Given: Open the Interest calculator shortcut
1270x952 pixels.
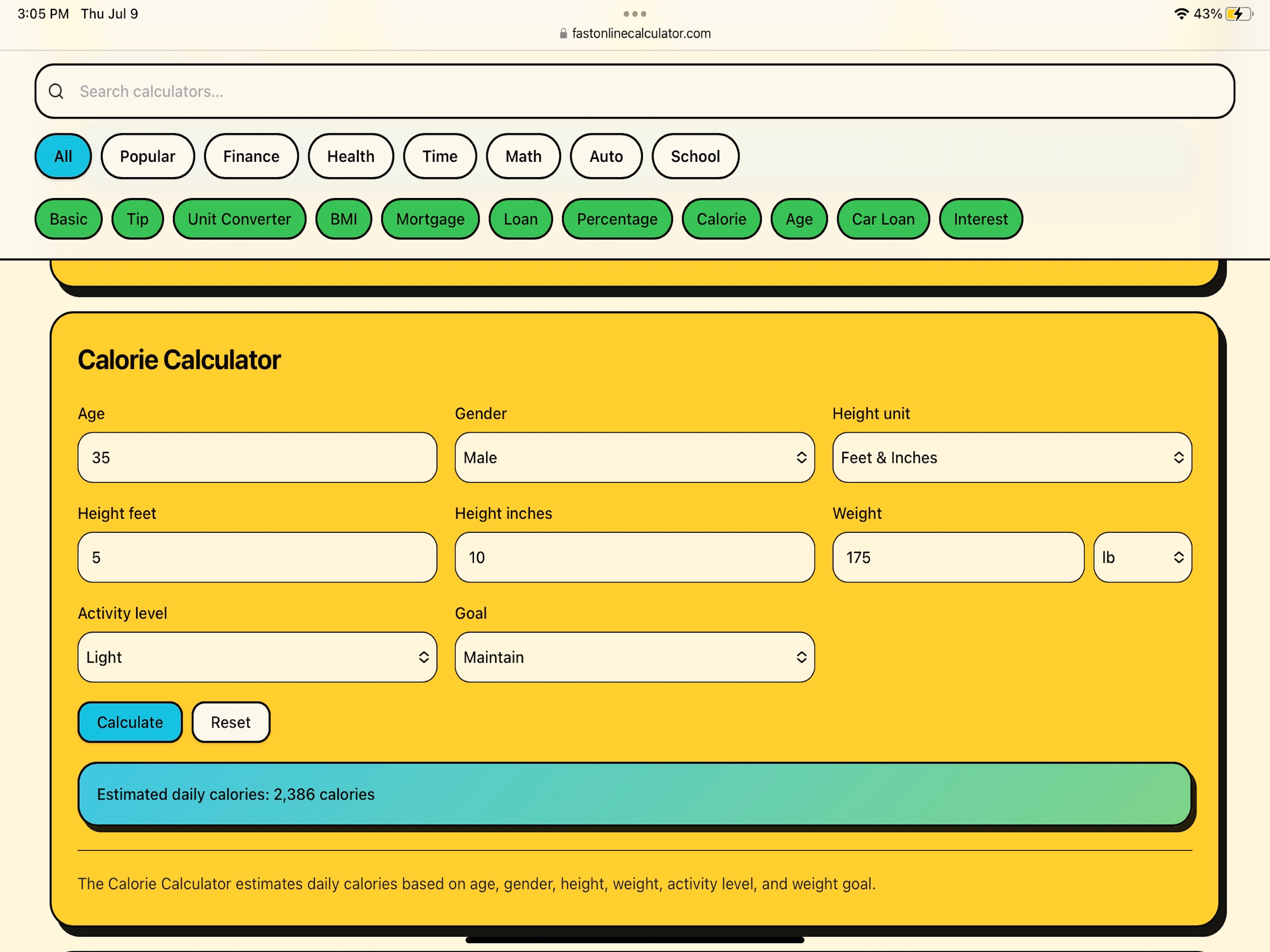Looking at the screenshot, I should (981, 219).
